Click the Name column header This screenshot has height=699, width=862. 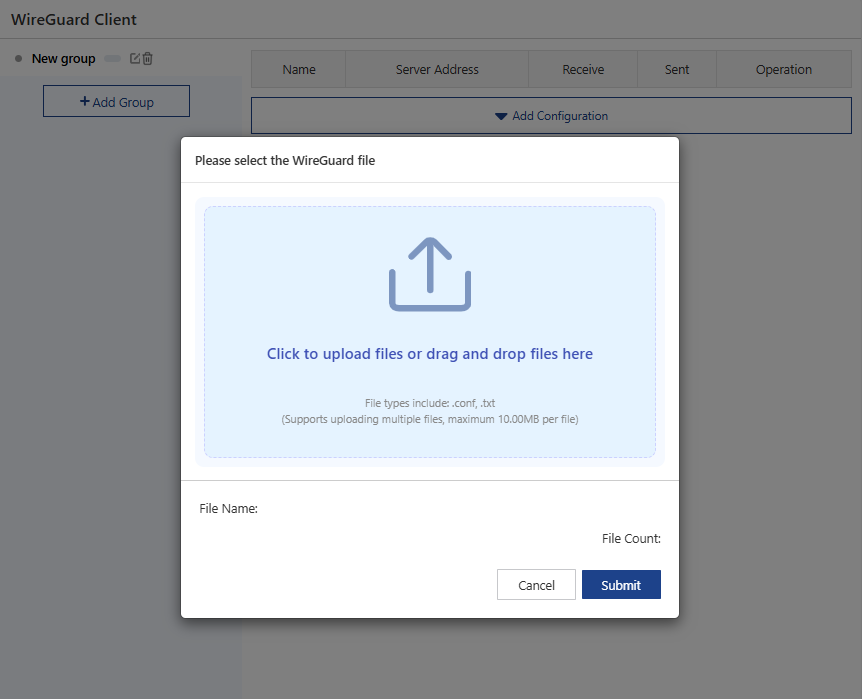coord(298,70)
